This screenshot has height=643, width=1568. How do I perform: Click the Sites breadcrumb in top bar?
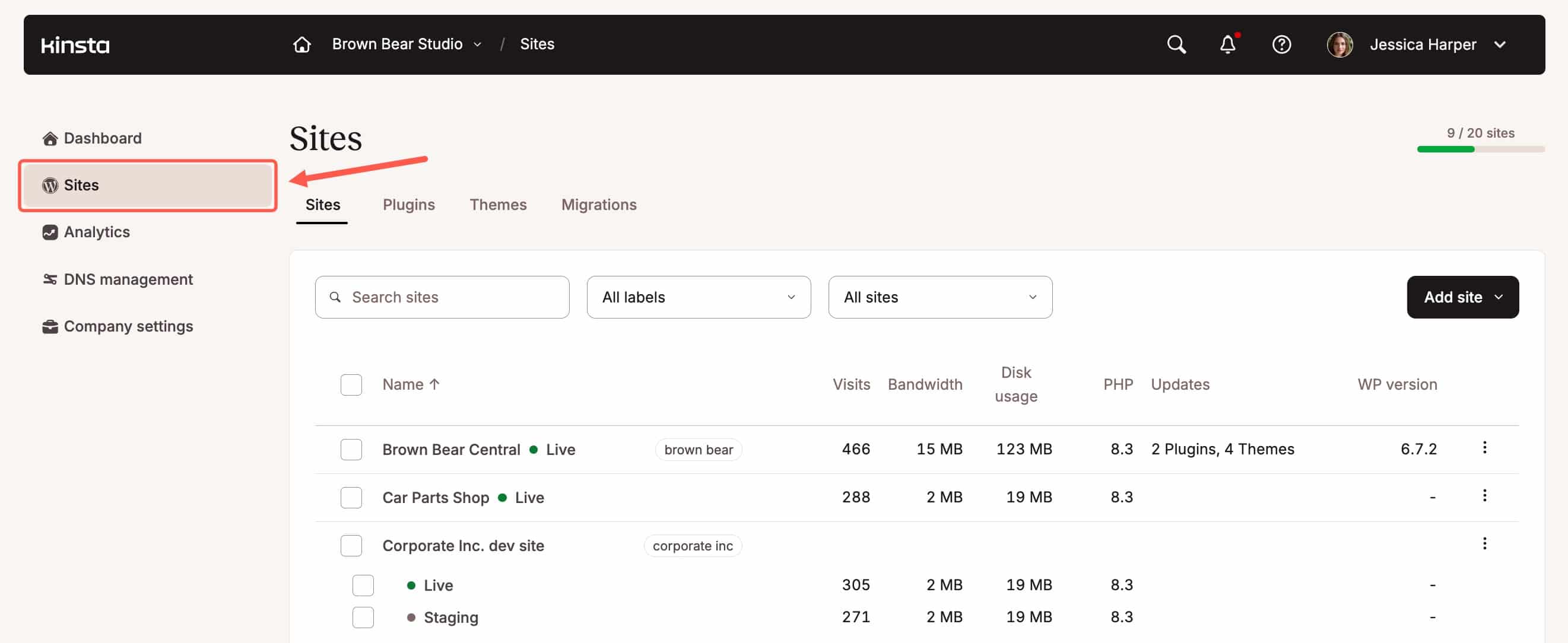pos(537,44)
